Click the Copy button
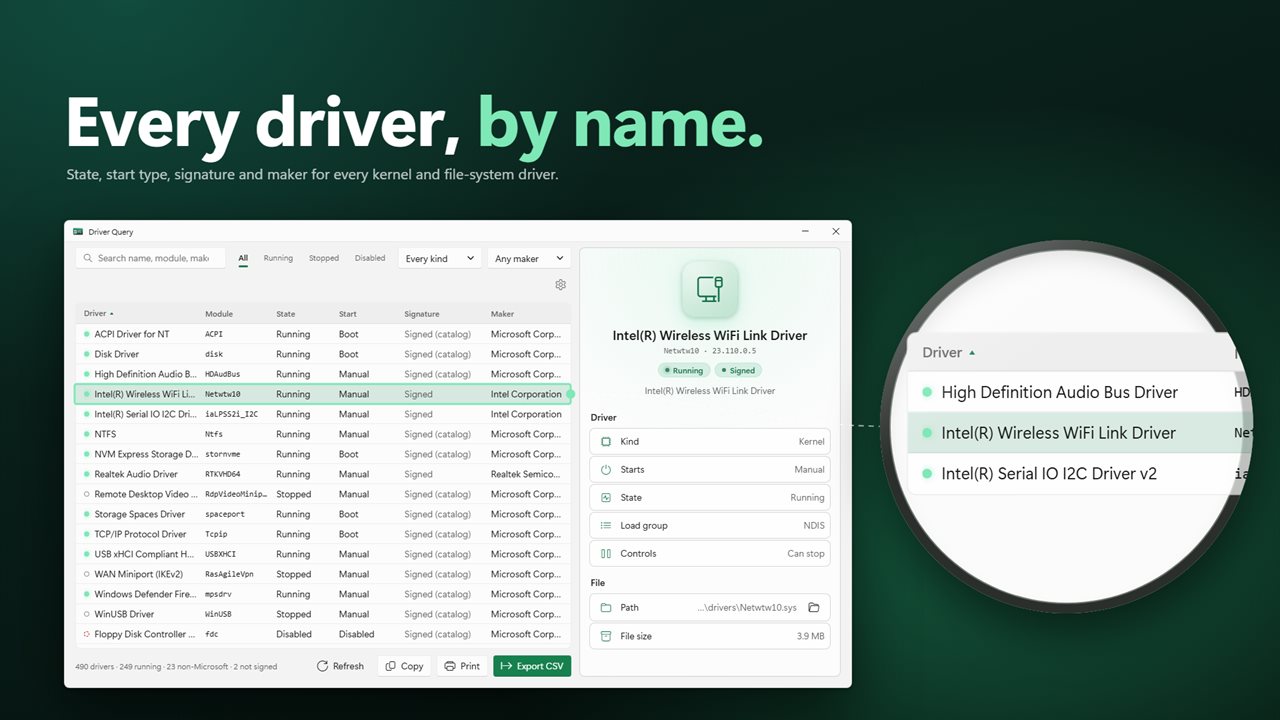Screen dimensions: 1280x720 click(x=404, y=666)
